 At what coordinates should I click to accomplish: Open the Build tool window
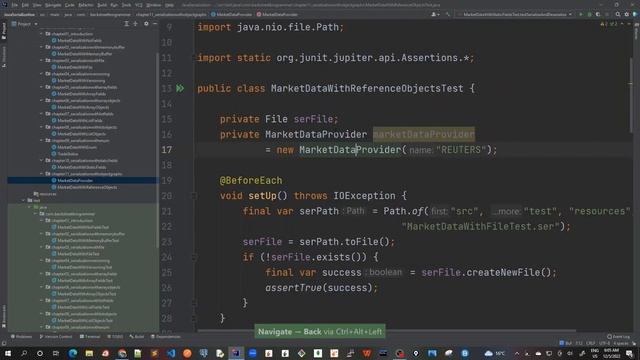pos(137,337)
